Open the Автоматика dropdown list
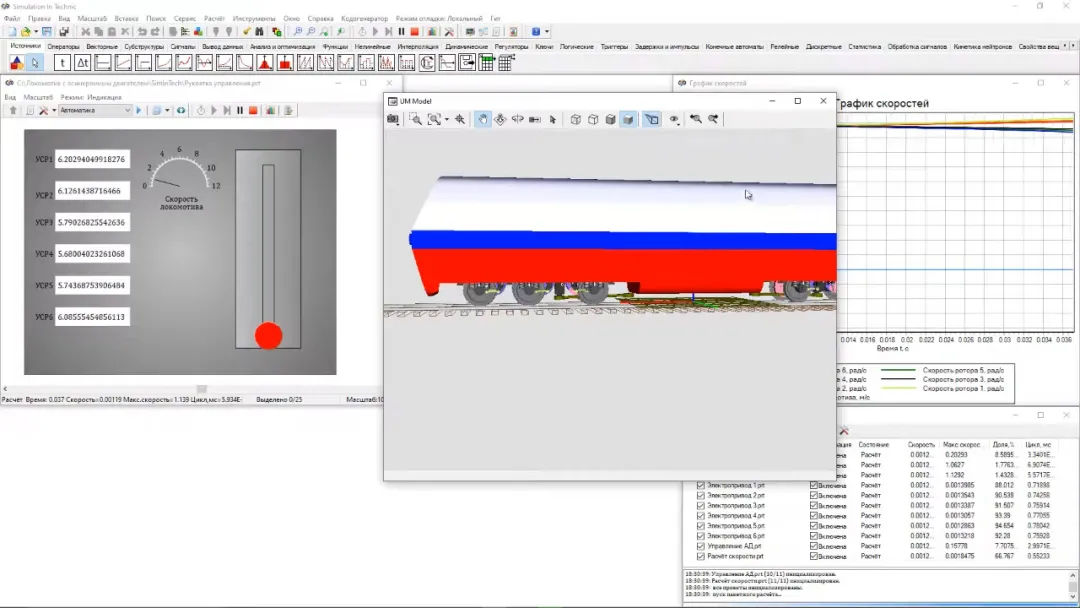Image resolution: width=1080 pixels, height=608 pixels. pos(127,110)
